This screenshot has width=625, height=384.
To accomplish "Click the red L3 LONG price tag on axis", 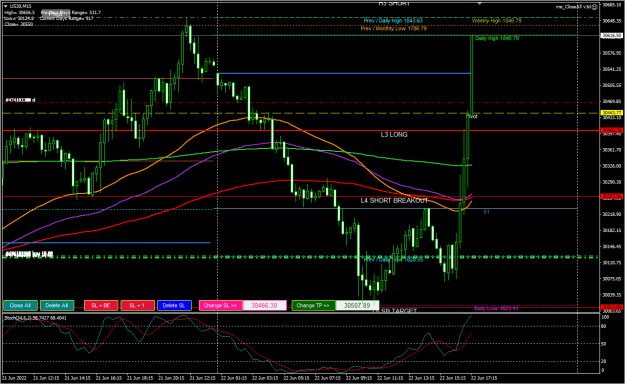I will pyautogui.click(x=611, y=130).
